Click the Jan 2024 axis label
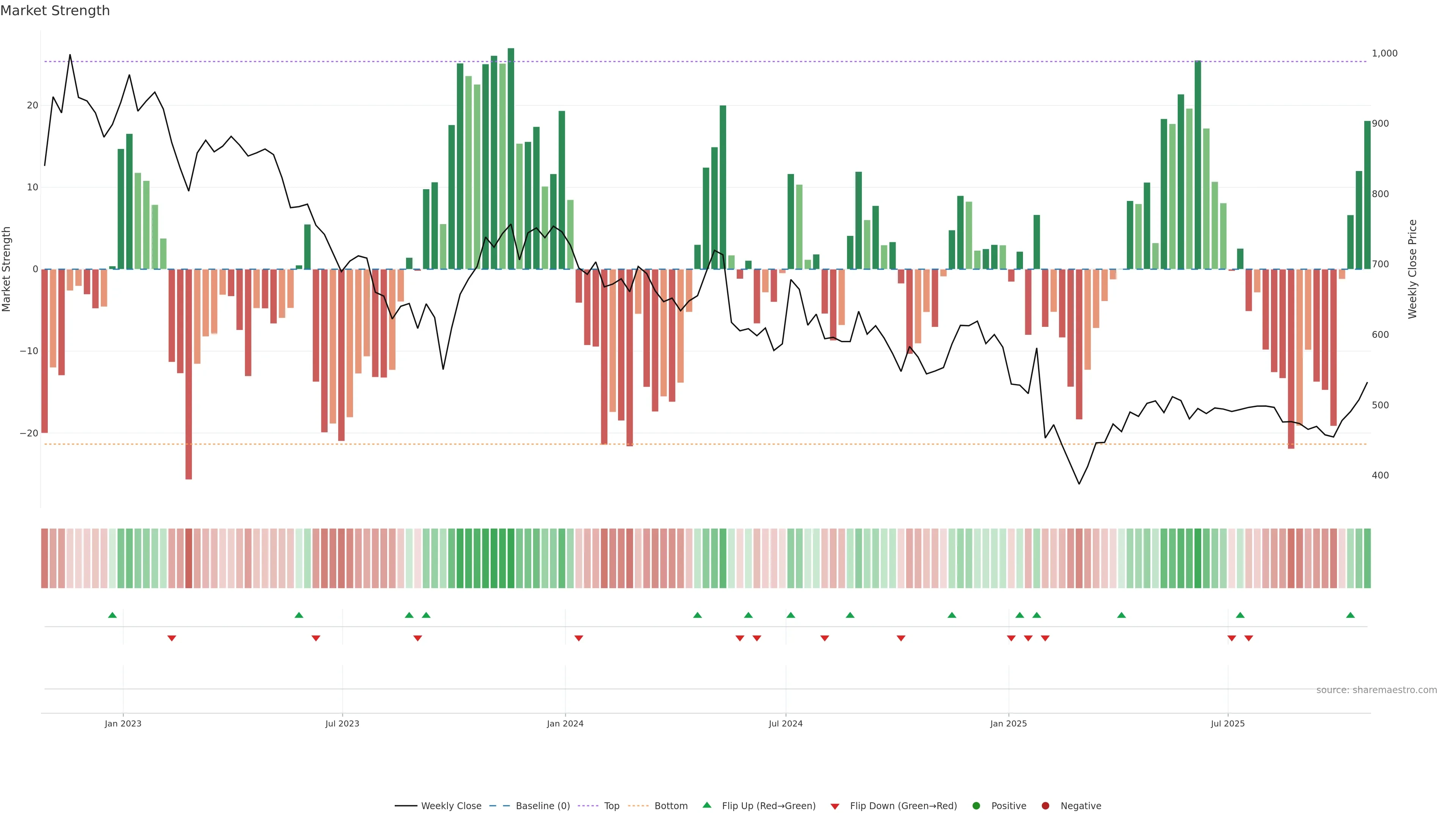The height and width of the screenshot is (819, 1456). pyautogui.click(x=565, y=723)
